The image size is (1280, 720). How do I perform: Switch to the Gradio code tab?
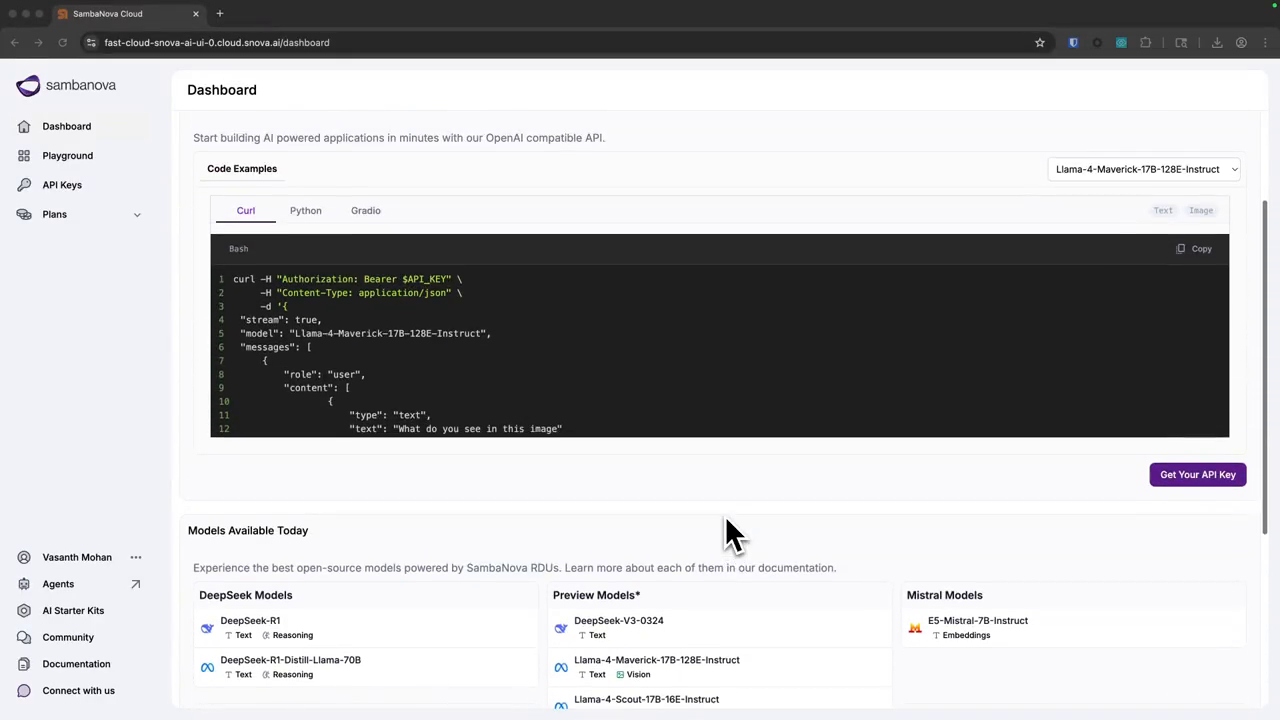(x=365, y=211)
